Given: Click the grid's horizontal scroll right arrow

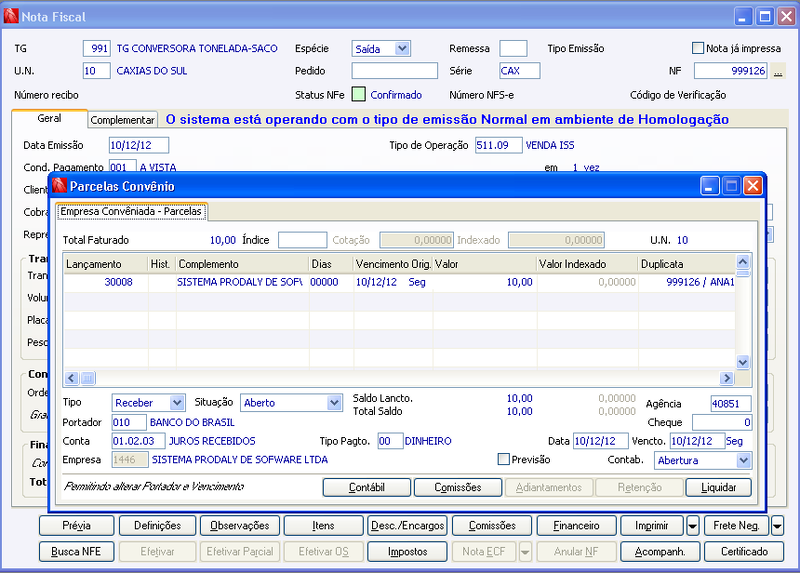Looking at the screenshot, I should pos(727,378).
